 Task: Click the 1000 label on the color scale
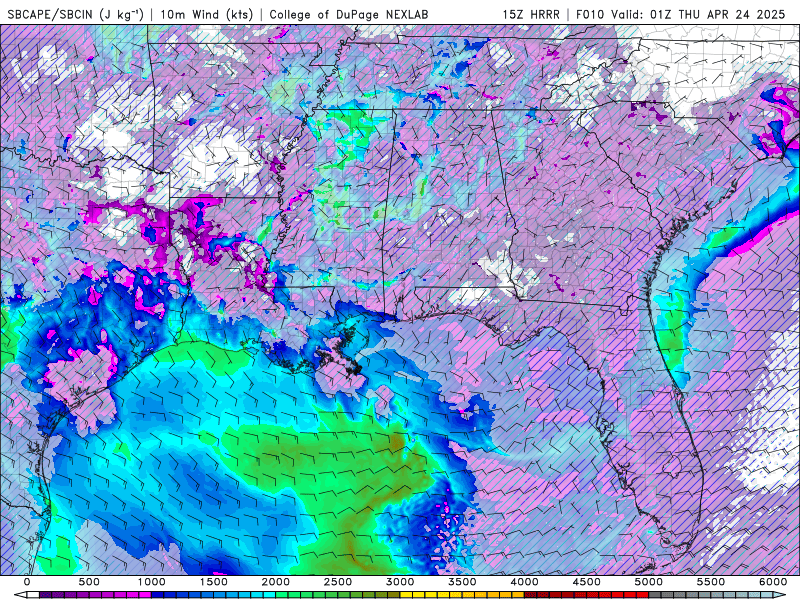click(152, 582)
